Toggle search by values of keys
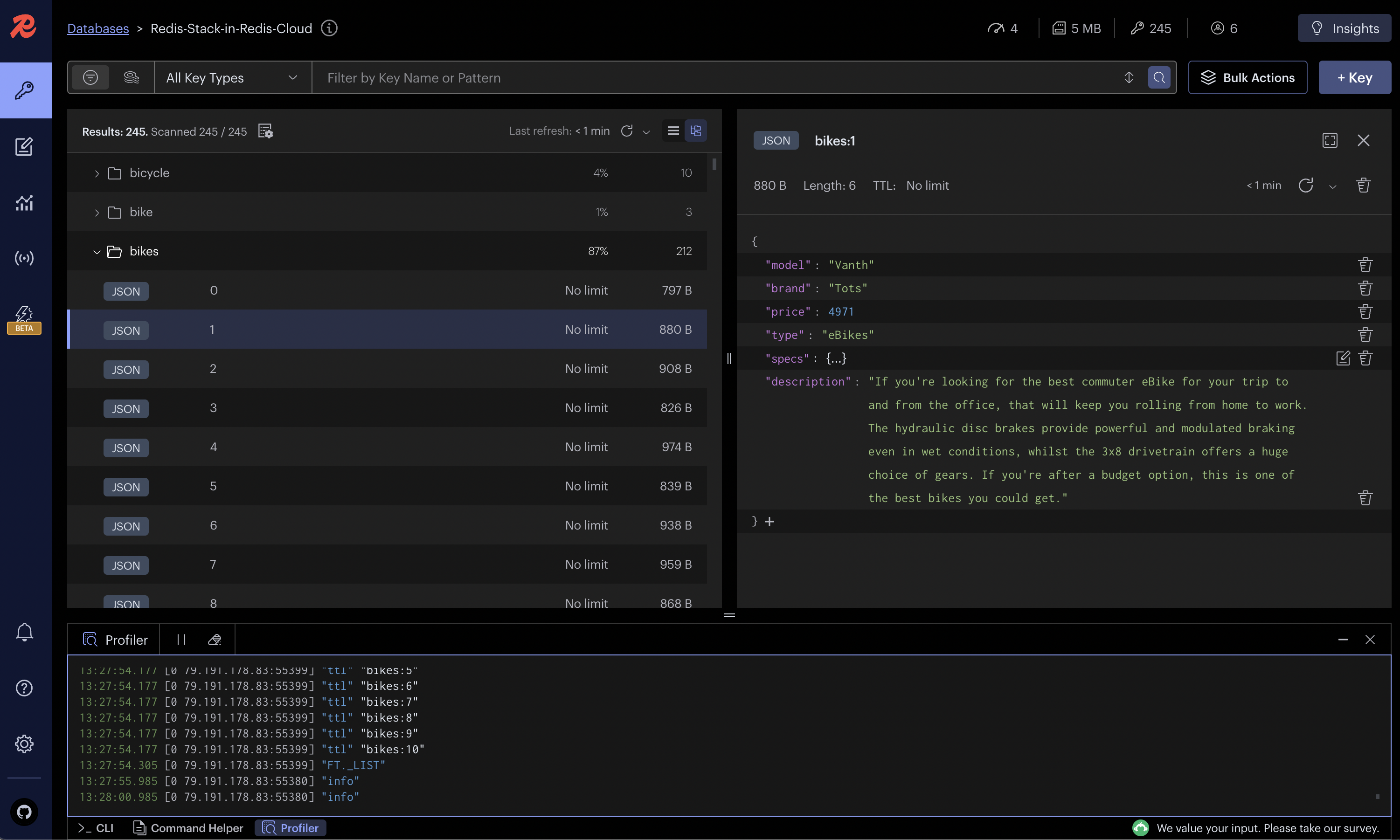This screenshot has width=1400, height=840. point(132,77)
